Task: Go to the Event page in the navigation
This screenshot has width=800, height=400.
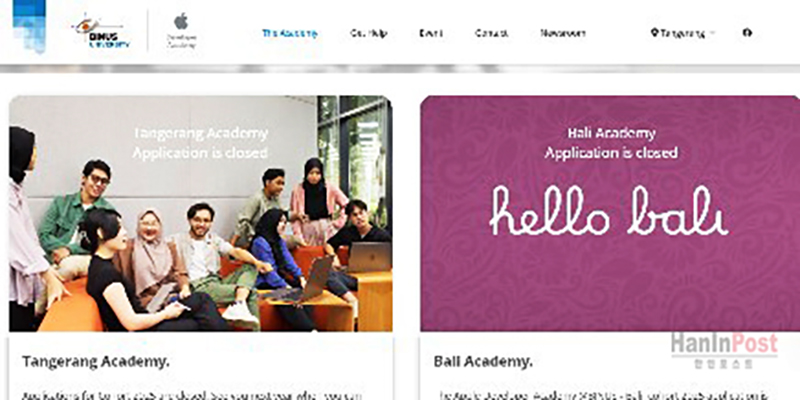Action: click(431, 33)
